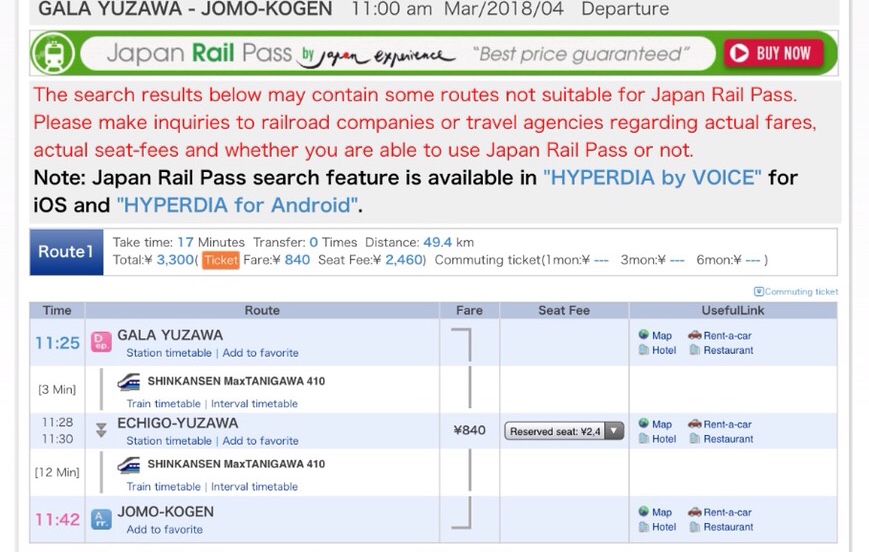The height and width of the screenshot is (552, 869).
Task: Click the Commuting ticket icon
Action: click(x=759, y=292)
